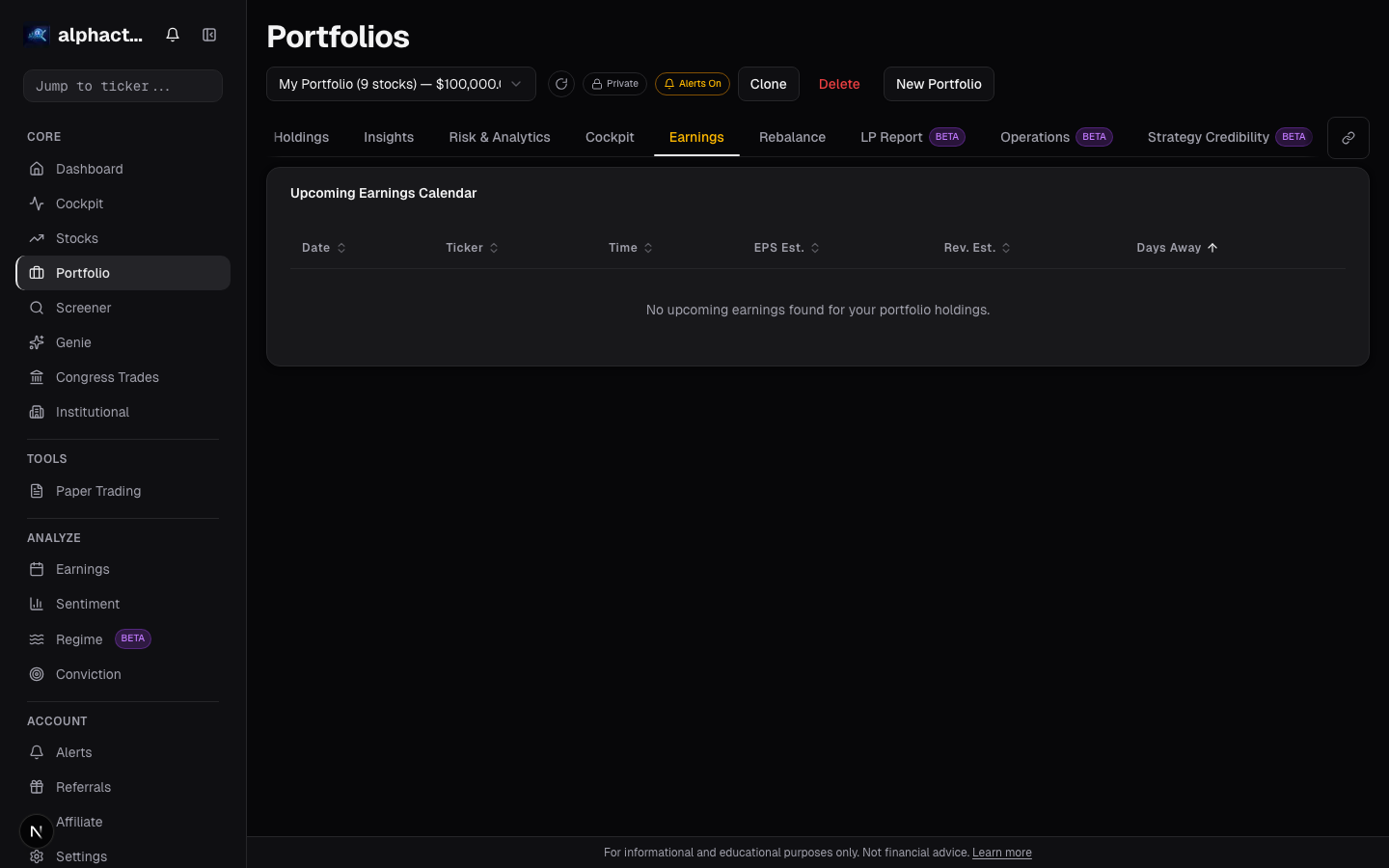This screenshot has width=1389, height=868.
Task: Toggle portfolio privacy via the Private button
Action: pos(614,84)
